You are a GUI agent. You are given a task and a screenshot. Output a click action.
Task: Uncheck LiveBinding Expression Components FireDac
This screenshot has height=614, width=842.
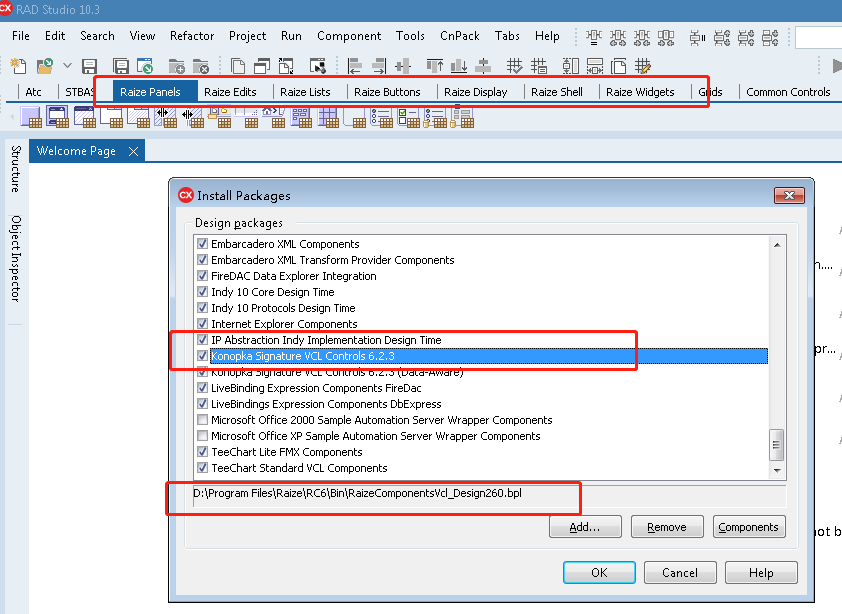click(202, 388)
